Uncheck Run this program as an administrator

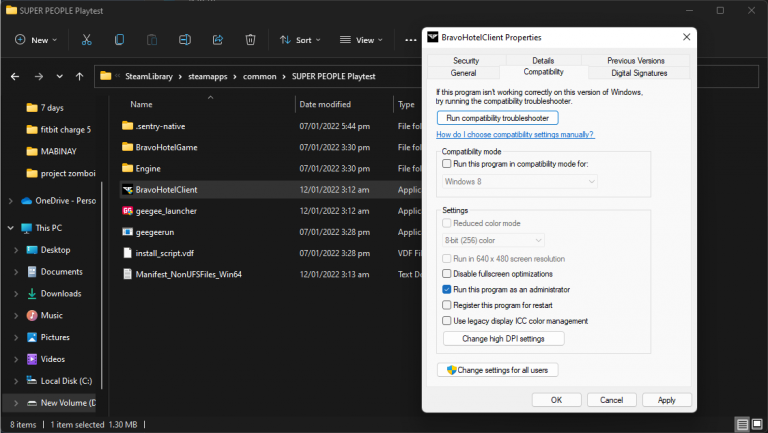tap(447, 289)
